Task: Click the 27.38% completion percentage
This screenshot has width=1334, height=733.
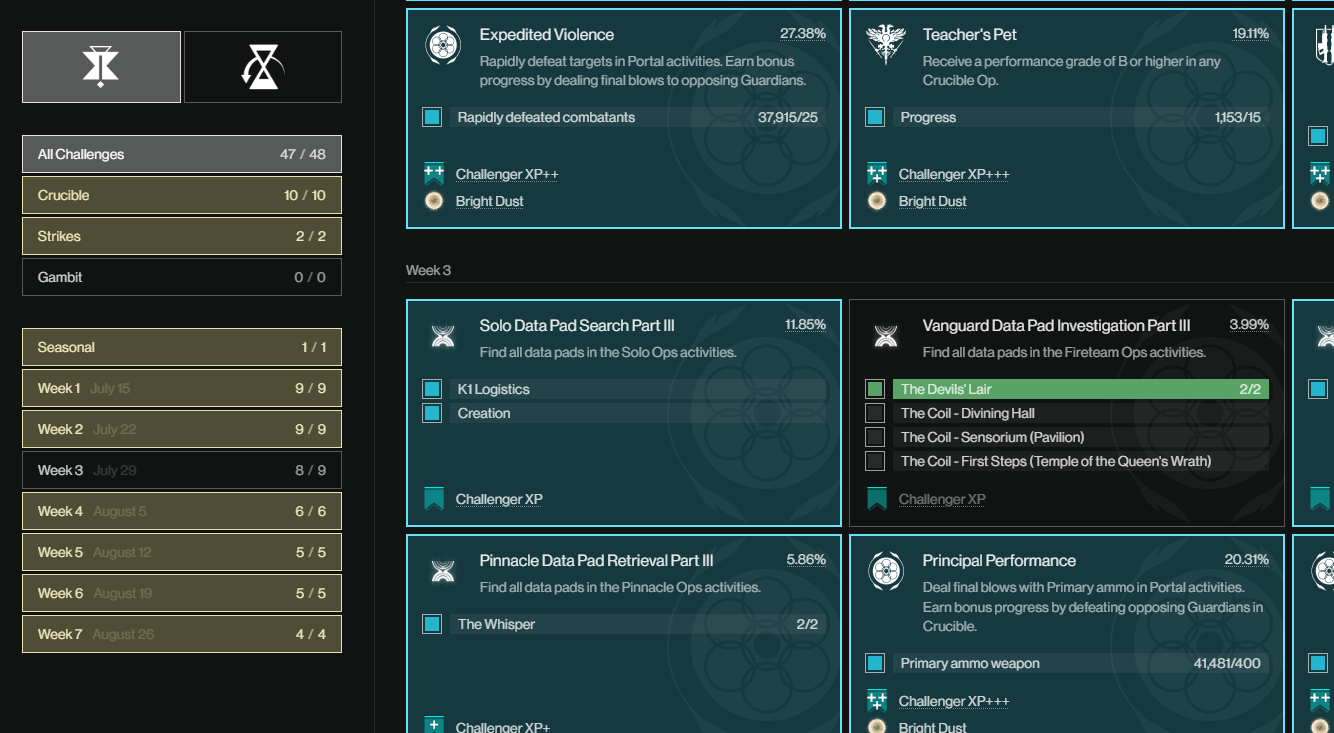Action: (803, 34)
